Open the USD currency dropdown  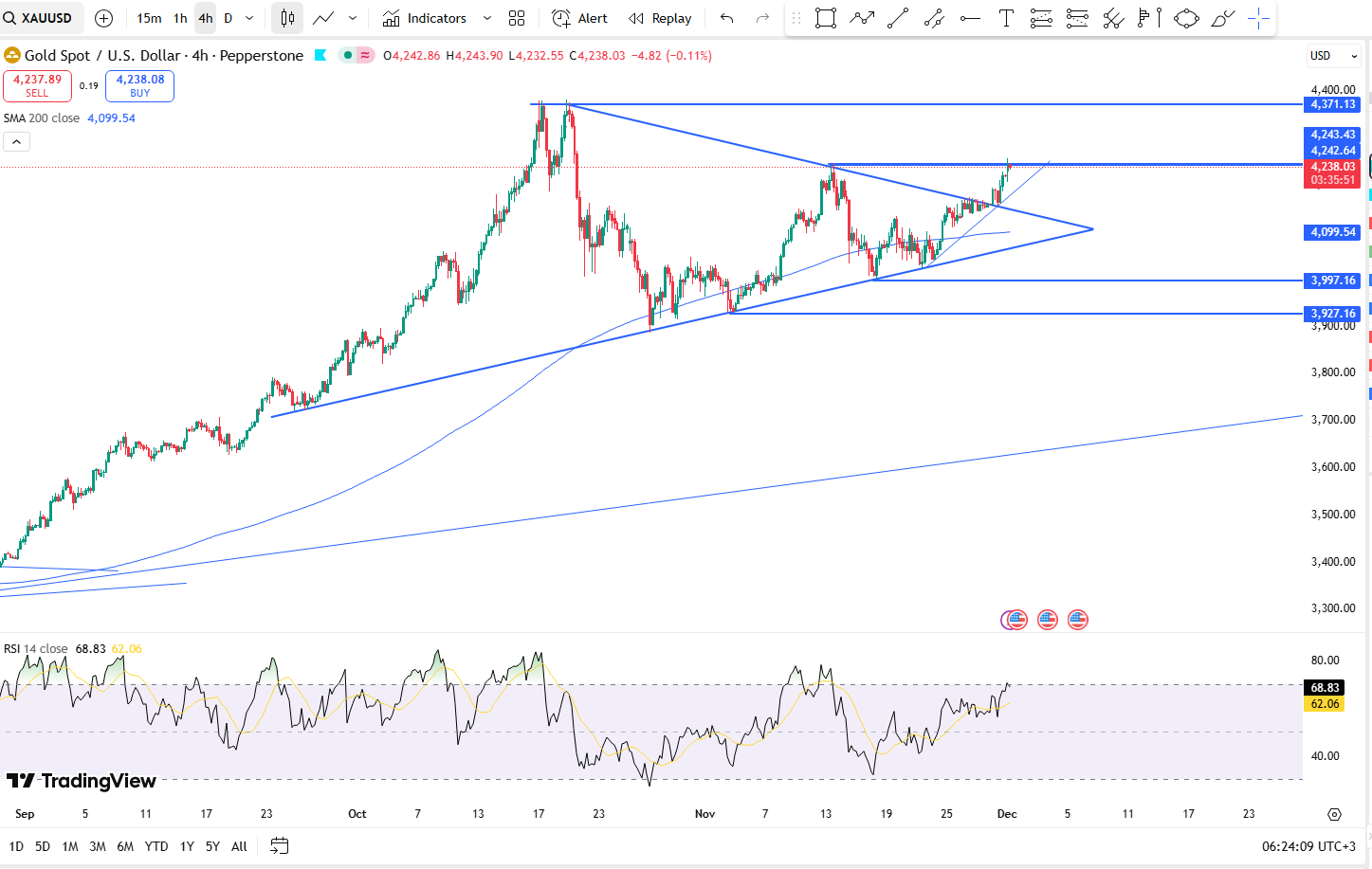tap(1333, 55)
